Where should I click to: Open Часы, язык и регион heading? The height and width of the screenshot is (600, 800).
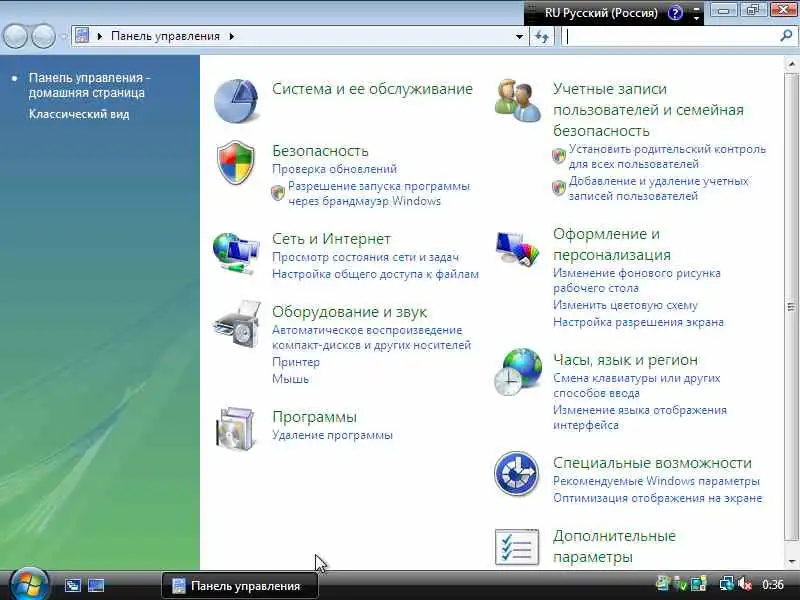(x=626, y=360)
